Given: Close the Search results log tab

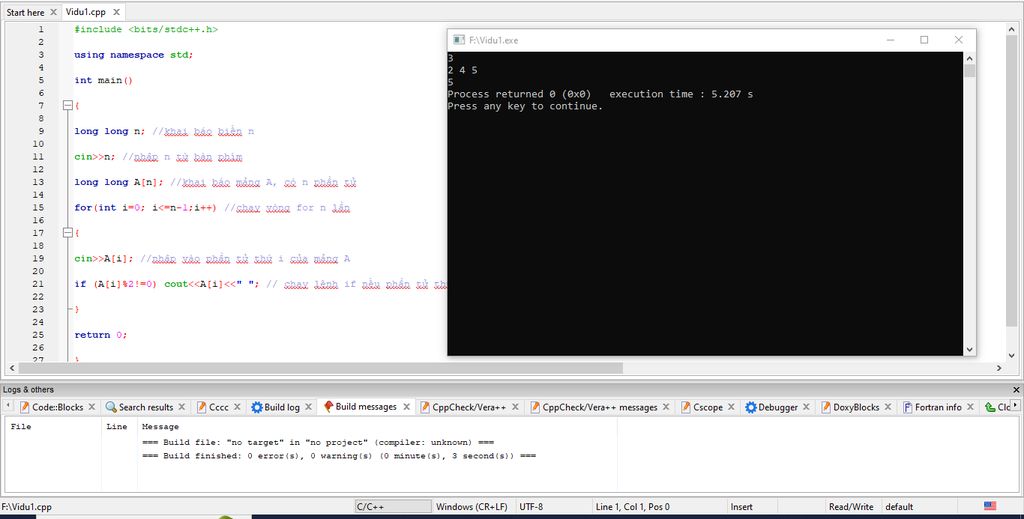Looking at the screenshot, I should pyautogui.click(x=182, y=407).
